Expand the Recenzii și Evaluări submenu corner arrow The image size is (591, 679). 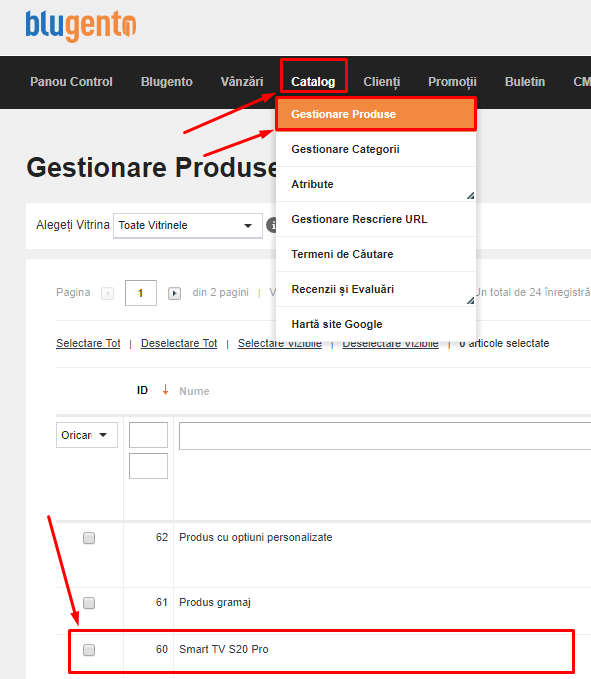click(x=471, y=301)
